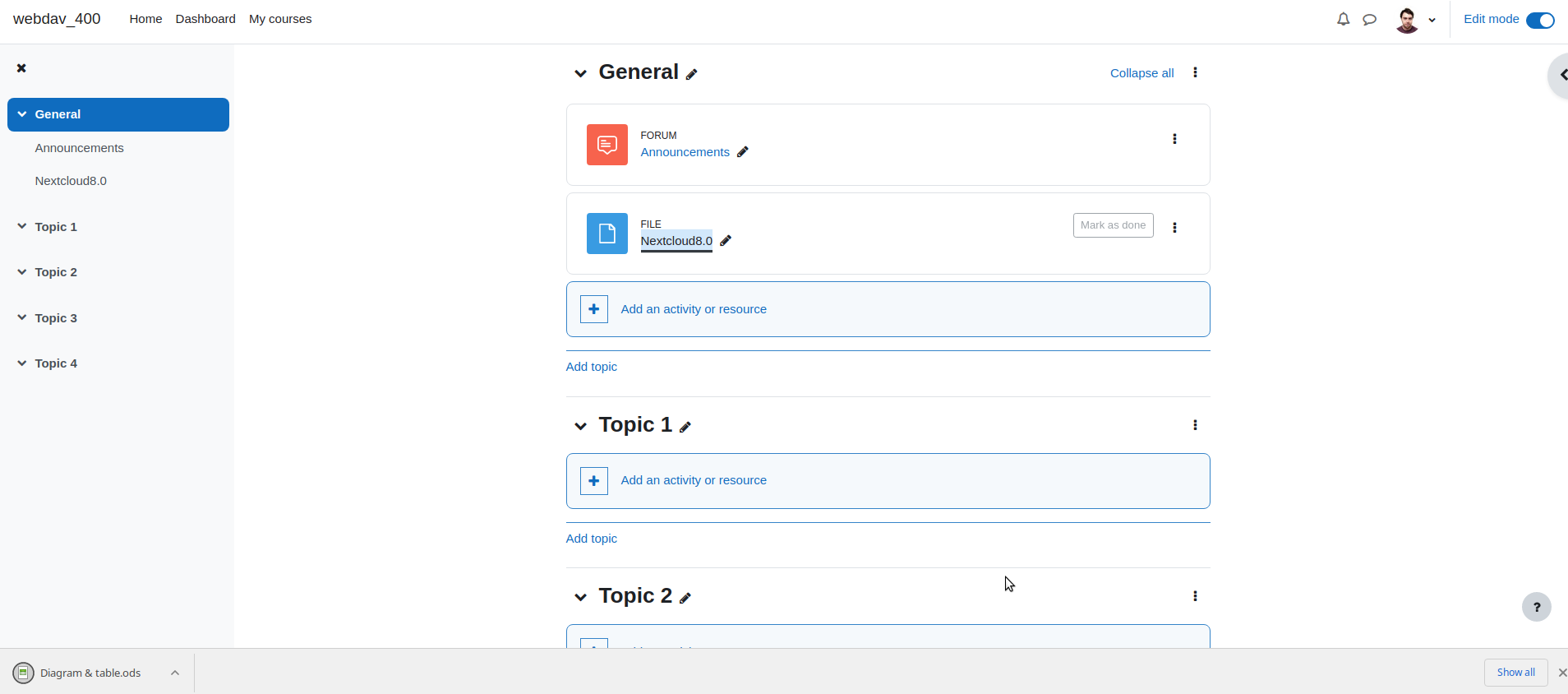This screenshot has height=694, width=1568.
Task: Collapse the Topic 1 section in main content
Action: [x=581, y=426]
